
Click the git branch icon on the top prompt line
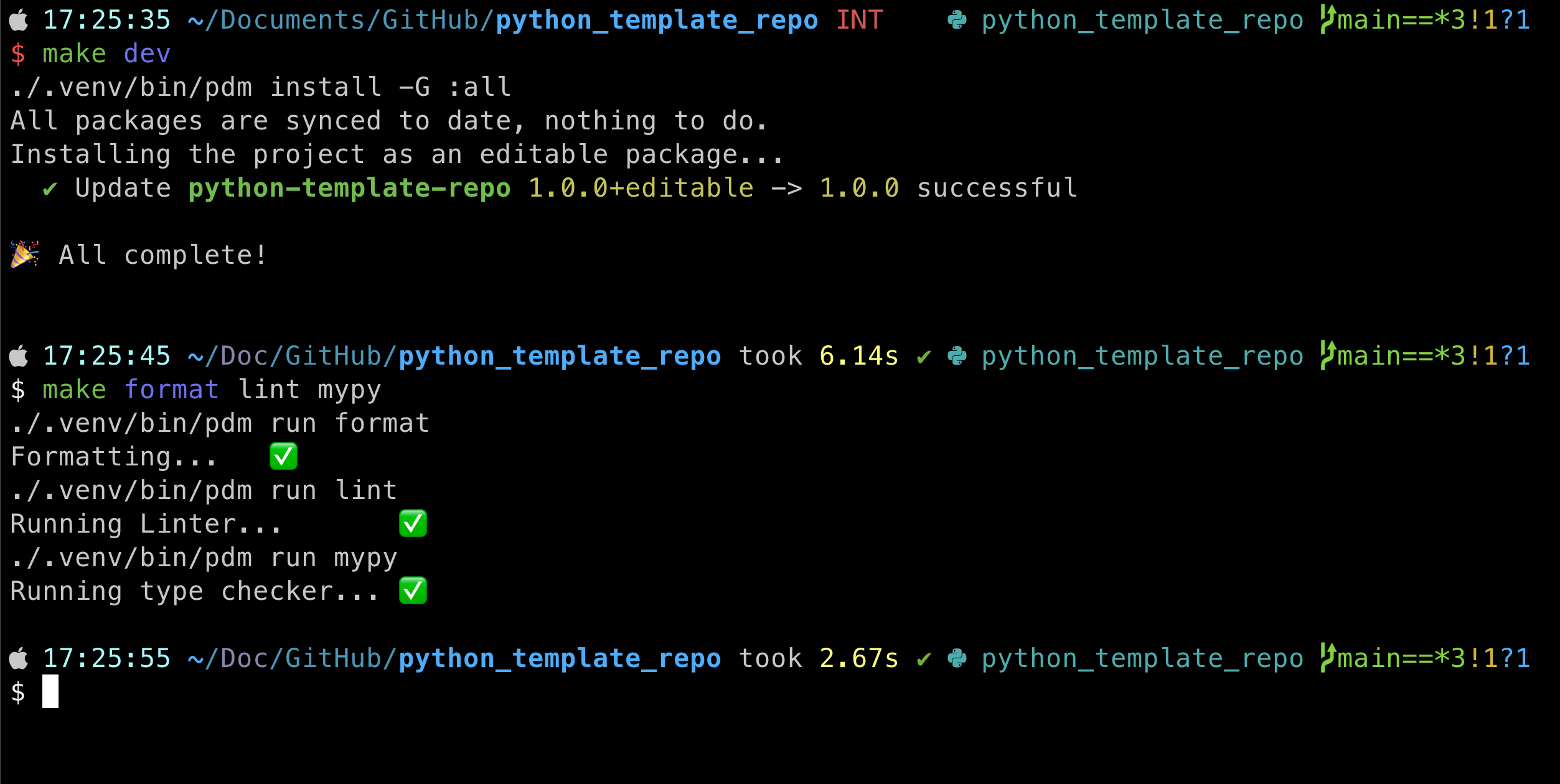point(1327,19)
